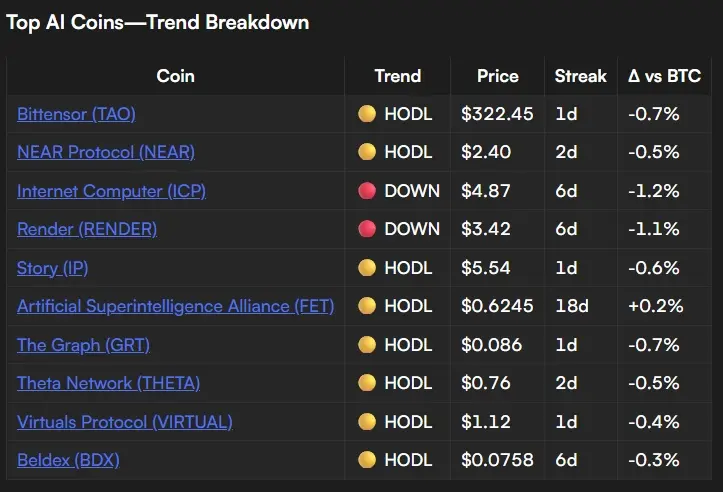Open The Graph (GRT) link
The width and height of the screenshot is (723, 492).
tap(83, 345)
